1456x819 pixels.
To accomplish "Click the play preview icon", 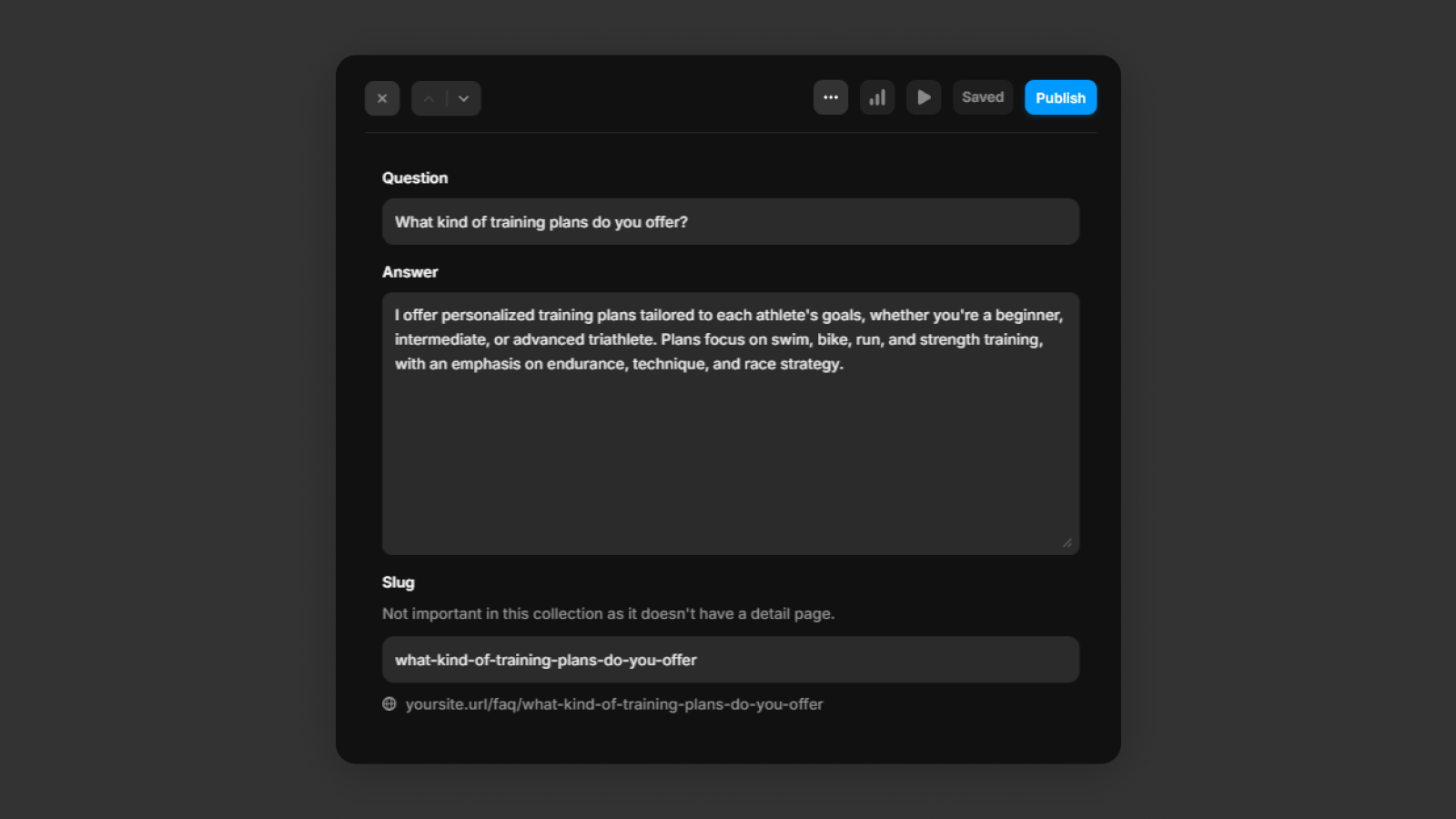I will [924, 97].
